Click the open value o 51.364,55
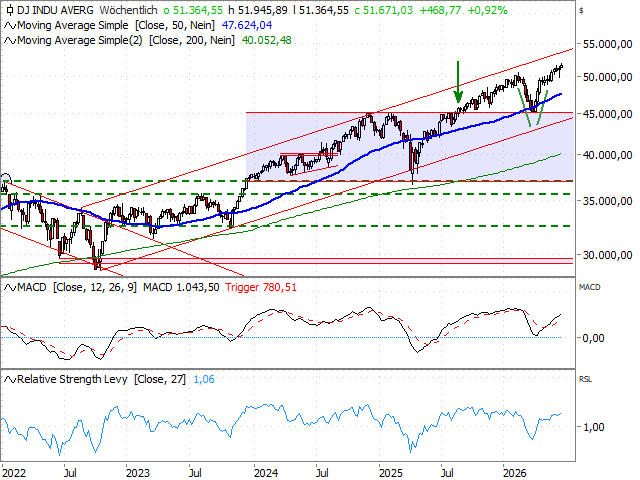This screenshot has height=480, width=640. tap(193, 10)
